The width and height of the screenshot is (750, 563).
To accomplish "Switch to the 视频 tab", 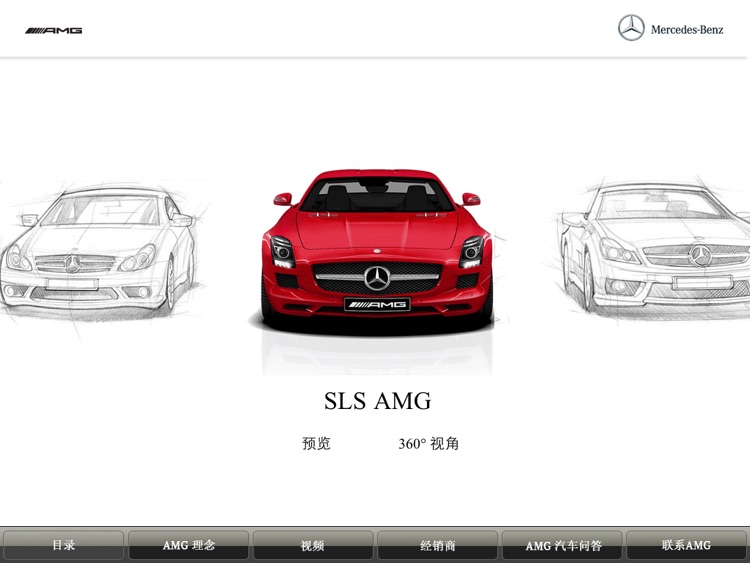I will (313, 545).
